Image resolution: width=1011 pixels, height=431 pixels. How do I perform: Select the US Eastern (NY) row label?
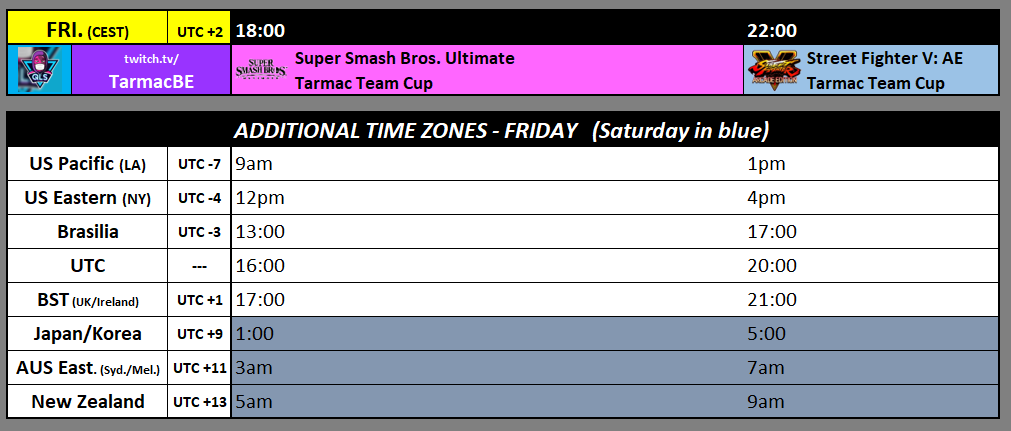(87, 198)
